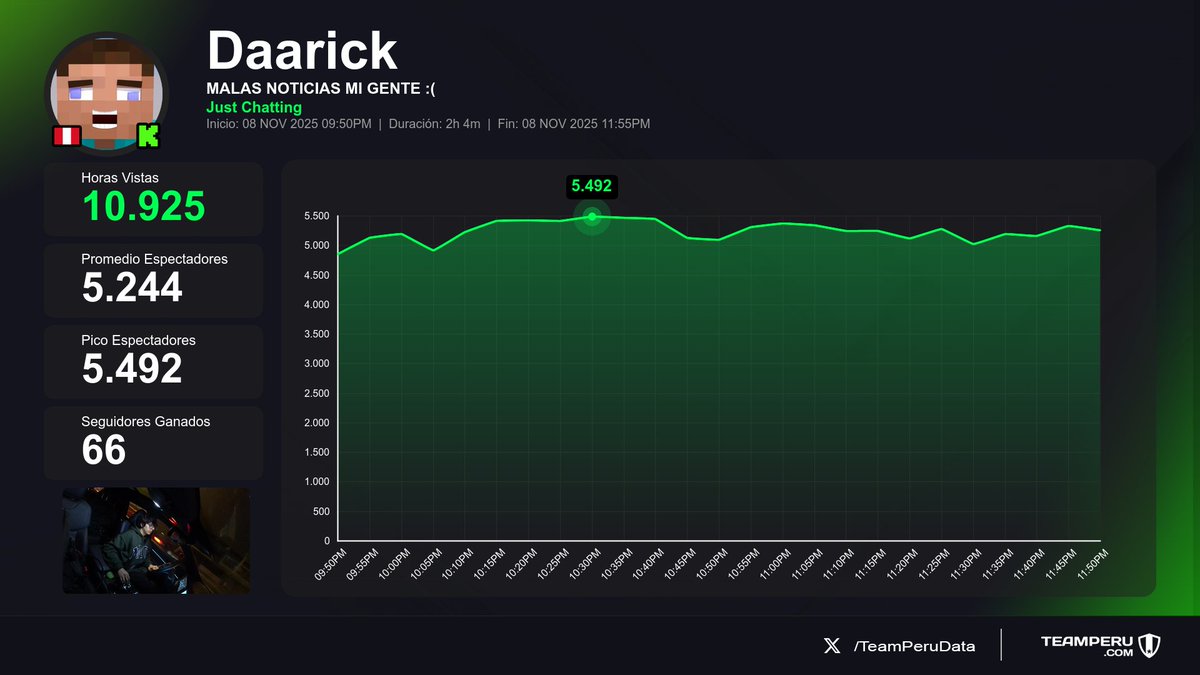1200x675 pixels.
Task: Click the 66 followers gained value
Action: pyautogui.click(x=104, y=450)
